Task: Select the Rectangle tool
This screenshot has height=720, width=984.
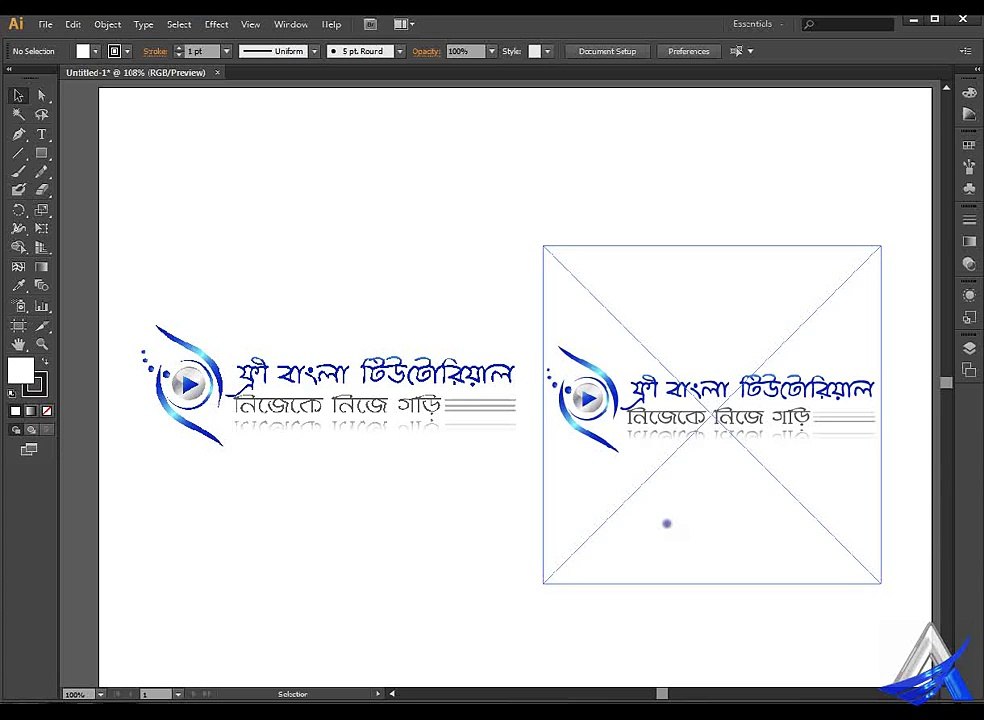Action: point(42,153)
